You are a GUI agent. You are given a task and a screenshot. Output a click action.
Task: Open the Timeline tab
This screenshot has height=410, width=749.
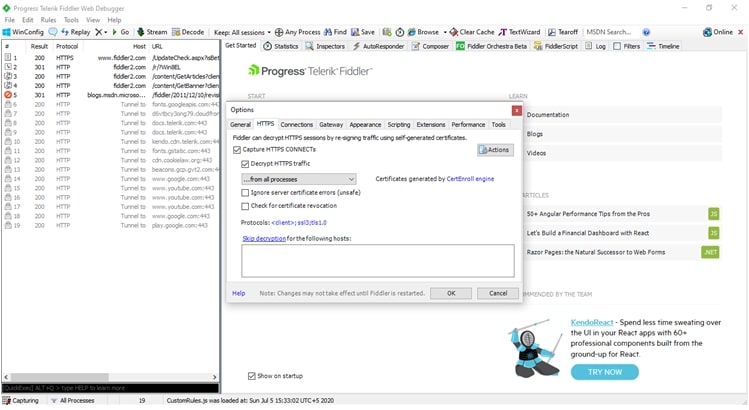[663, 46]
